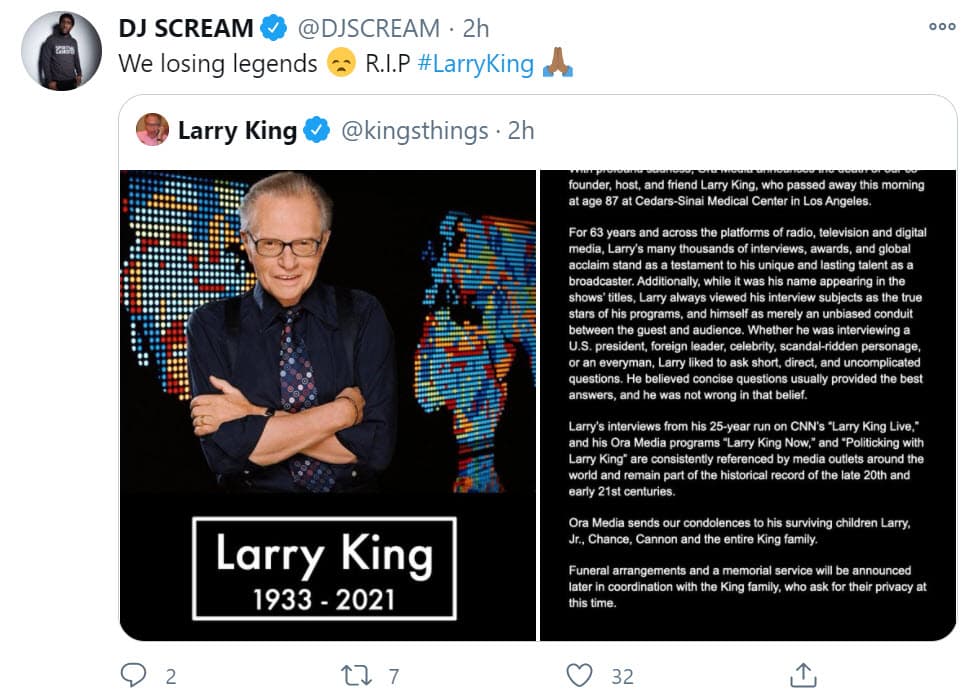Click DJ SCREAM's blue verified badge

coord(274,28)
